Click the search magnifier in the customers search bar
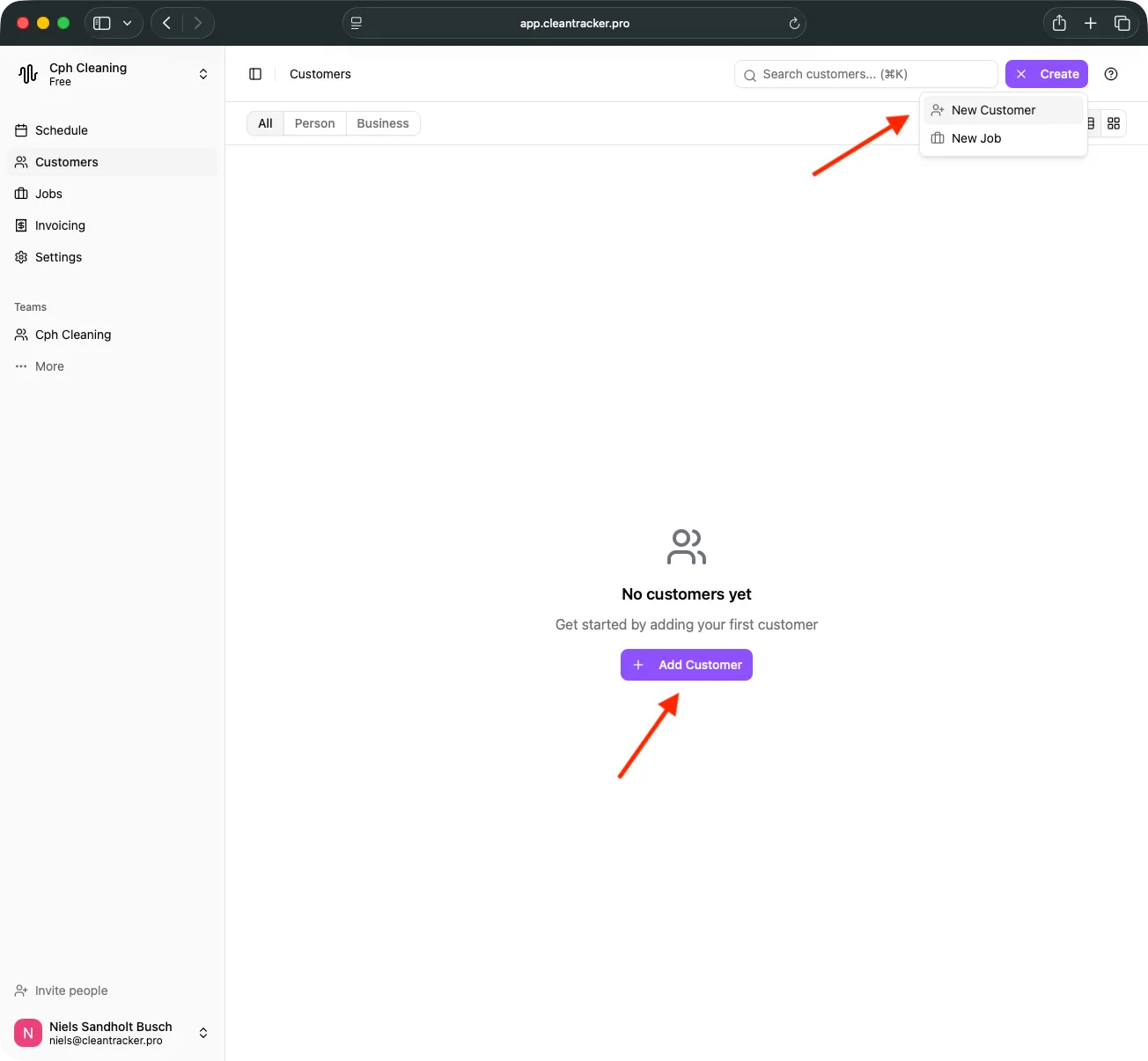1148x1061 pixels. [749, 75]
